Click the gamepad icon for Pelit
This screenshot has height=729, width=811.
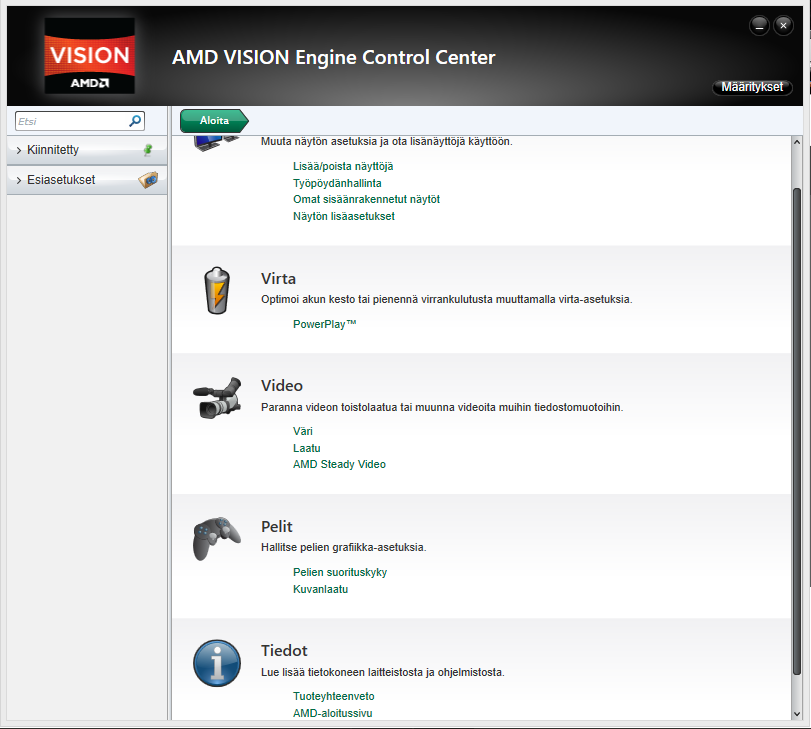(x=216, y=539)
